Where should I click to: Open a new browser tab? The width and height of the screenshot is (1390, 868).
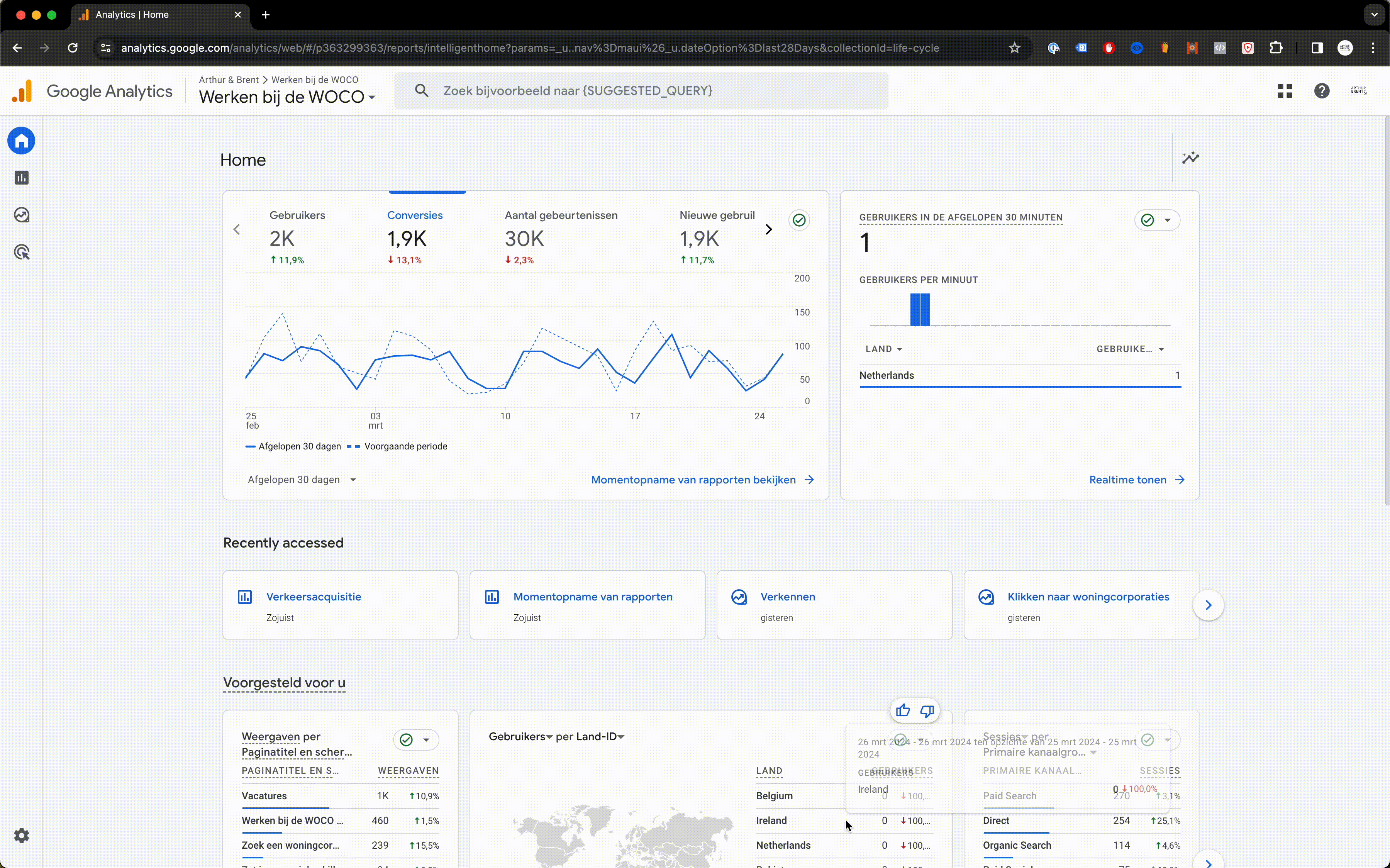[x=265, y=15]
